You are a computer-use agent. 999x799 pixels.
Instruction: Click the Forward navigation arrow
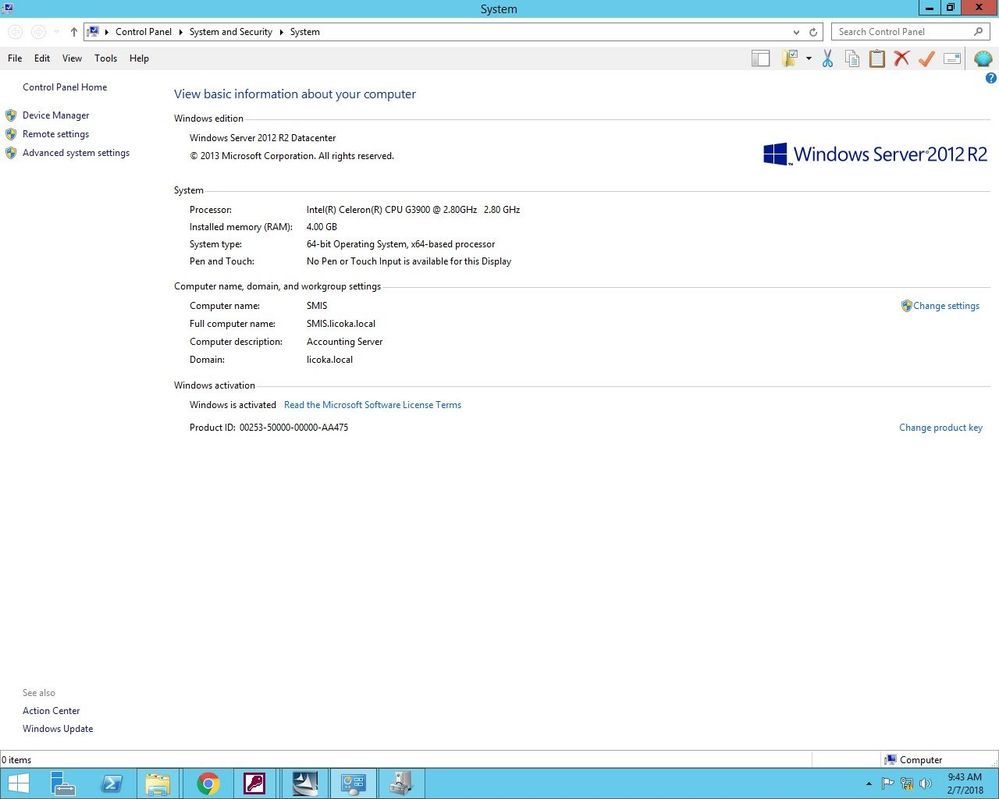38,32
